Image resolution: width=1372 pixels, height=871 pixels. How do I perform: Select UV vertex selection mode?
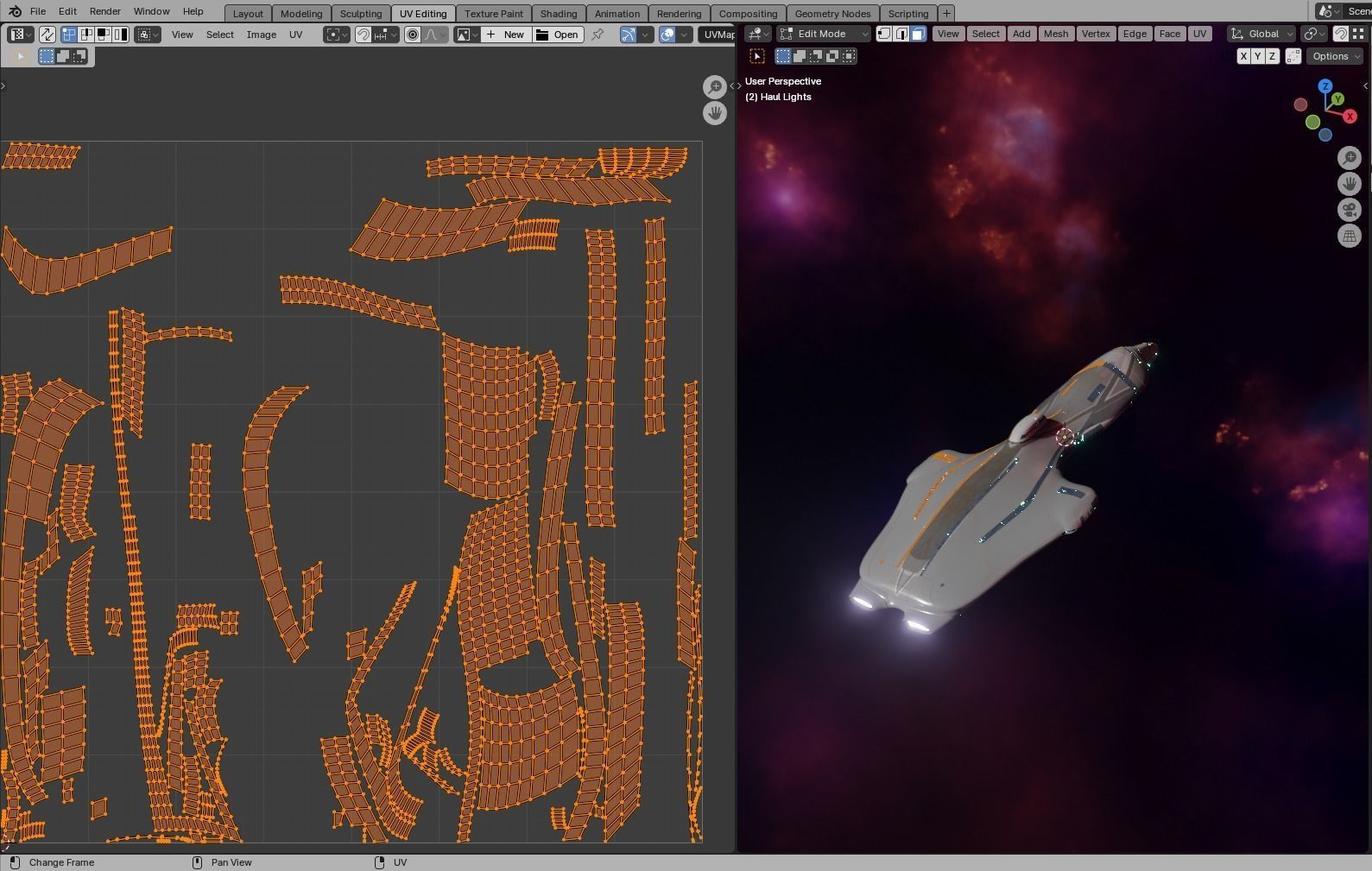(x=69, y=35)
